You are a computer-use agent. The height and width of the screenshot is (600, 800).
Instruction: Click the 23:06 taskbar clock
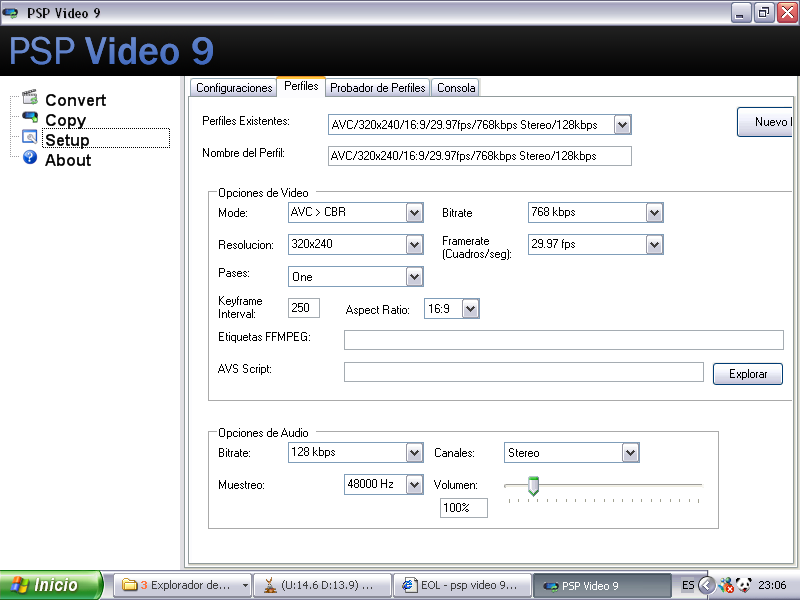point(772,585)
